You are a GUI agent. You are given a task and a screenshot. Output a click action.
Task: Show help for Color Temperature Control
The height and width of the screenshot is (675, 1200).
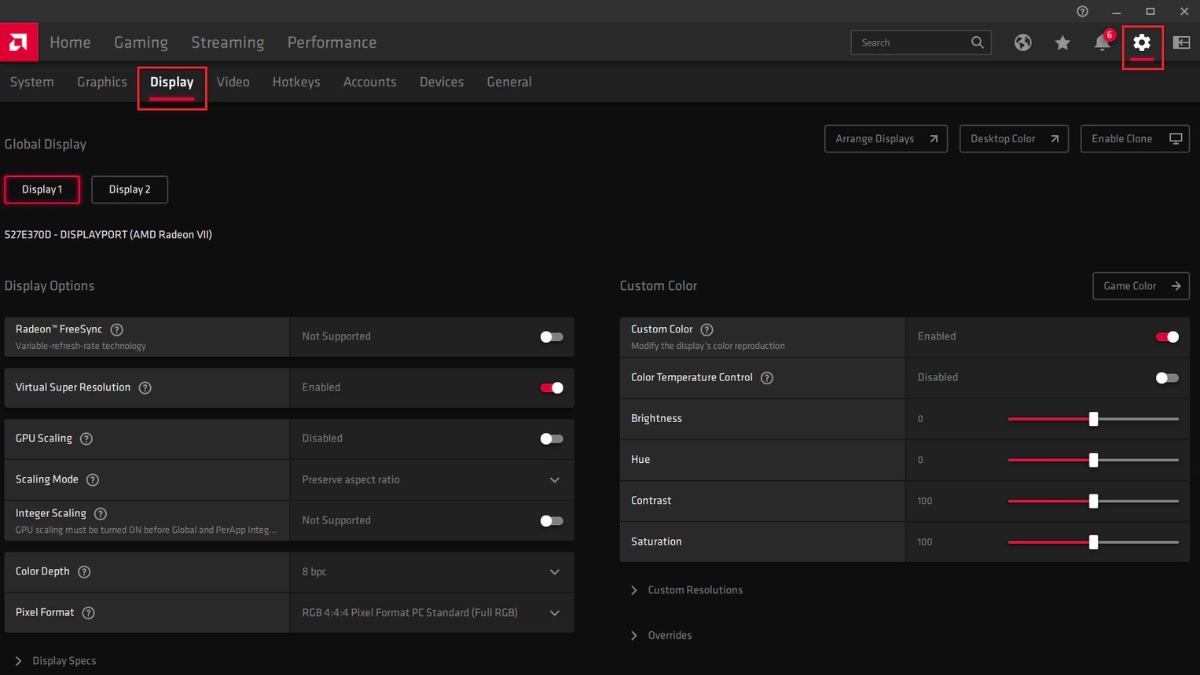(x=767, y=378)
